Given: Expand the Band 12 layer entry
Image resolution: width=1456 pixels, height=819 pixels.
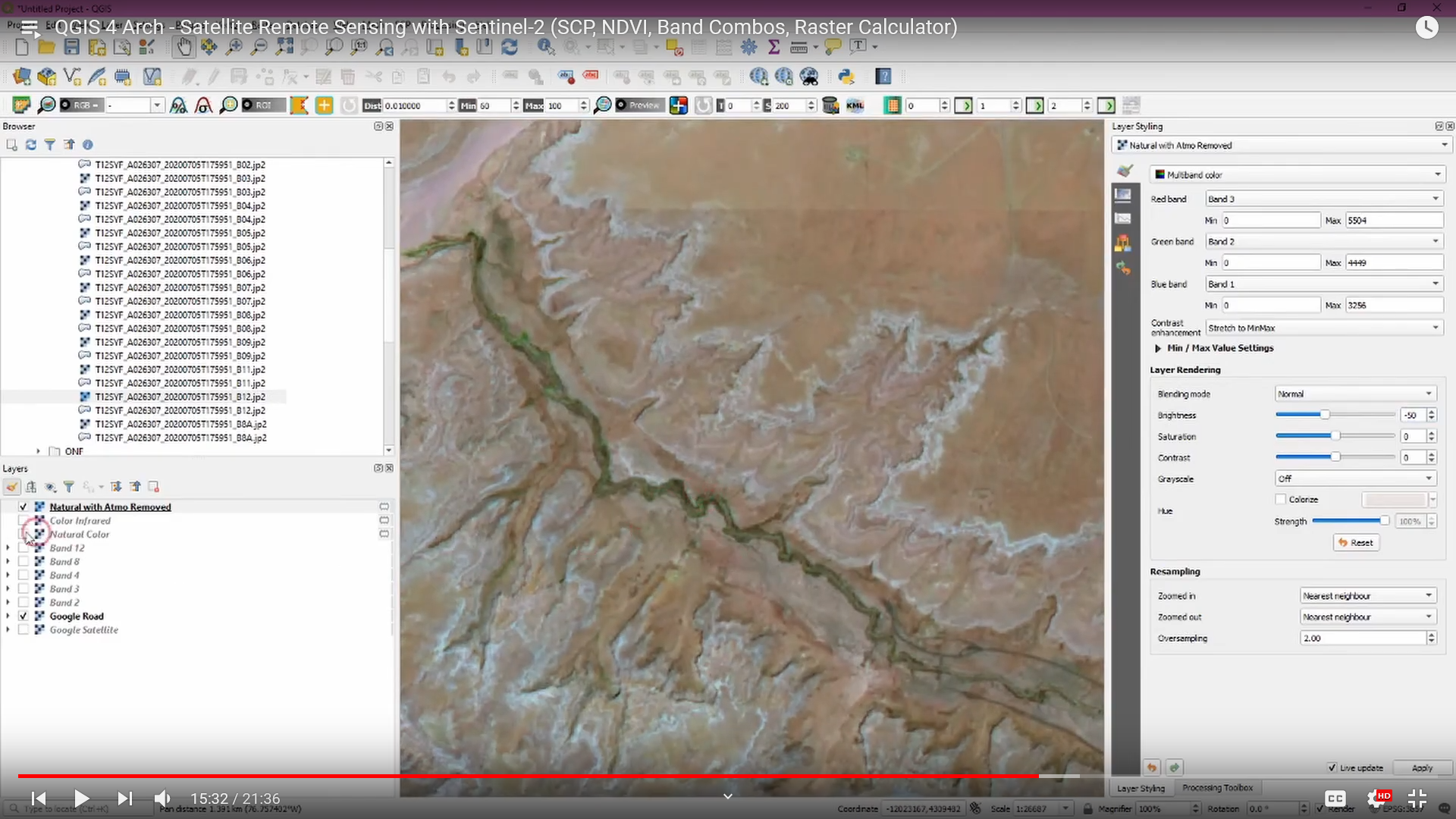Looking at the screenshot, I should pos(8,548).
